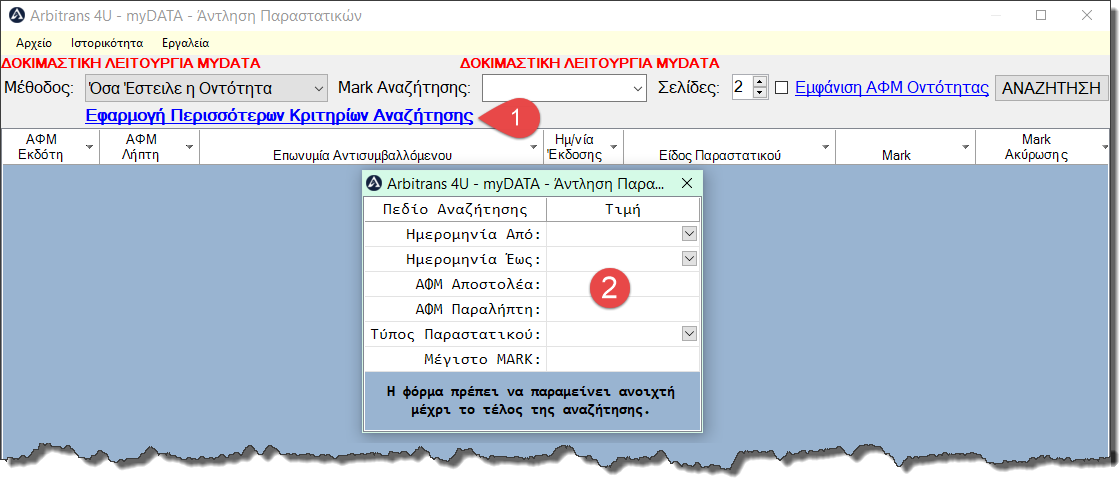Open filter arrow of Επωνυμία Αντισυμβαλλόμενου column
The height and width of the screenshot is (478, 1119).
pyautogui.click(x=534, y=146)
